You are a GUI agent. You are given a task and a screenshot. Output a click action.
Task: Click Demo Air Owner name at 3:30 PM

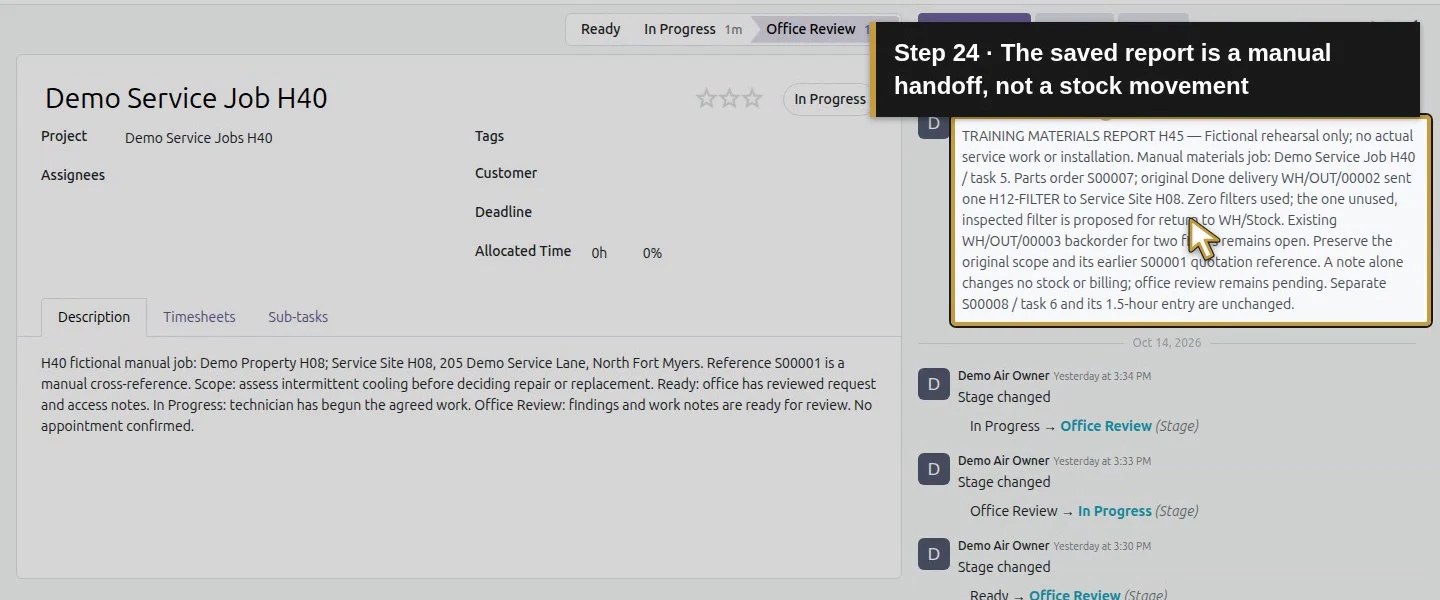pyautogui.click(x=1003, y=546)
